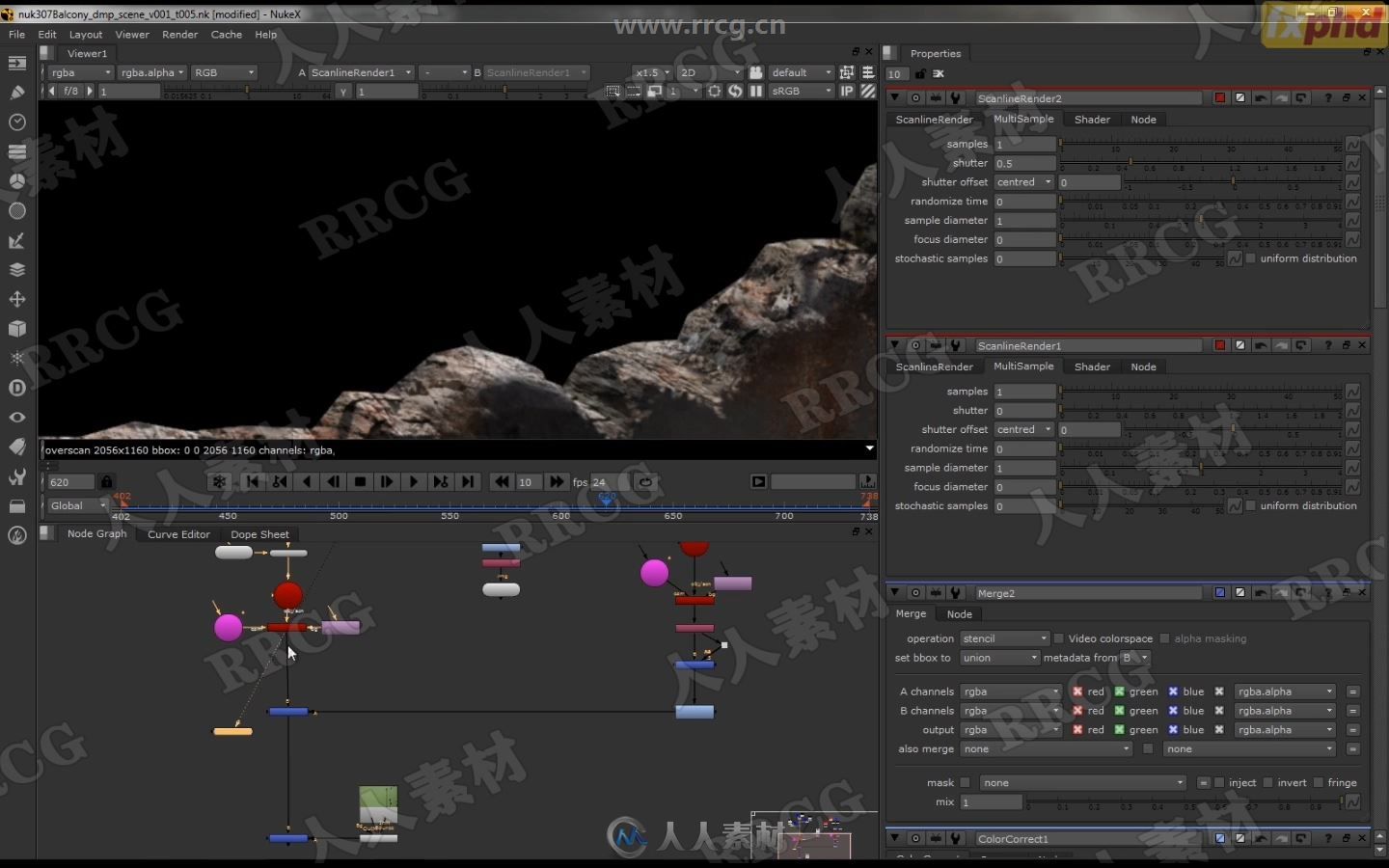Toggle blue on output row
Screen dimensions: 1389x868
point(1173,730)
